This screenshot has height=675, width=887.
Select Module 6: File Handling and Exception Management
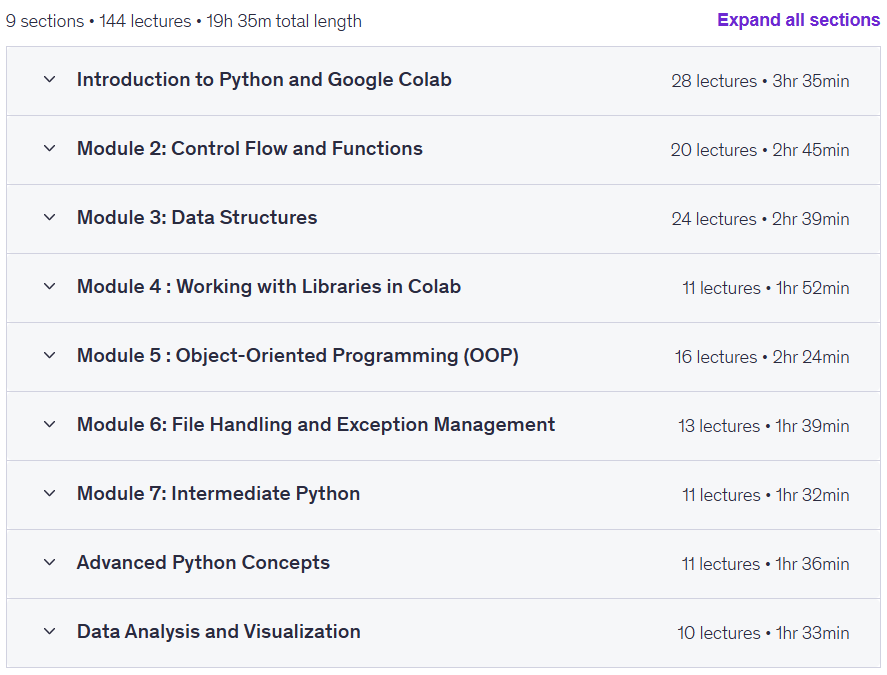[x=316, y=425]
